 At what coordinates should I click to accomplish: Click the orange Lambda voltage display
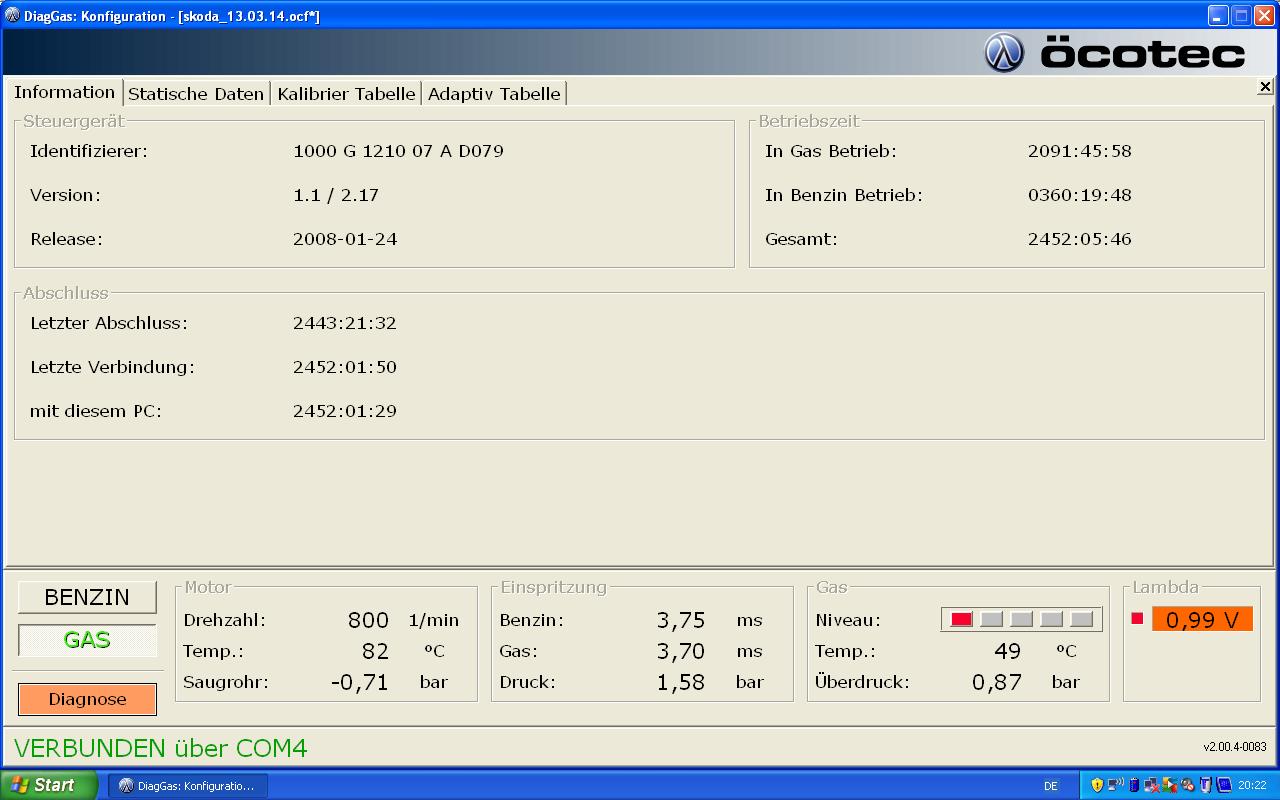[x=1202, y=620]
